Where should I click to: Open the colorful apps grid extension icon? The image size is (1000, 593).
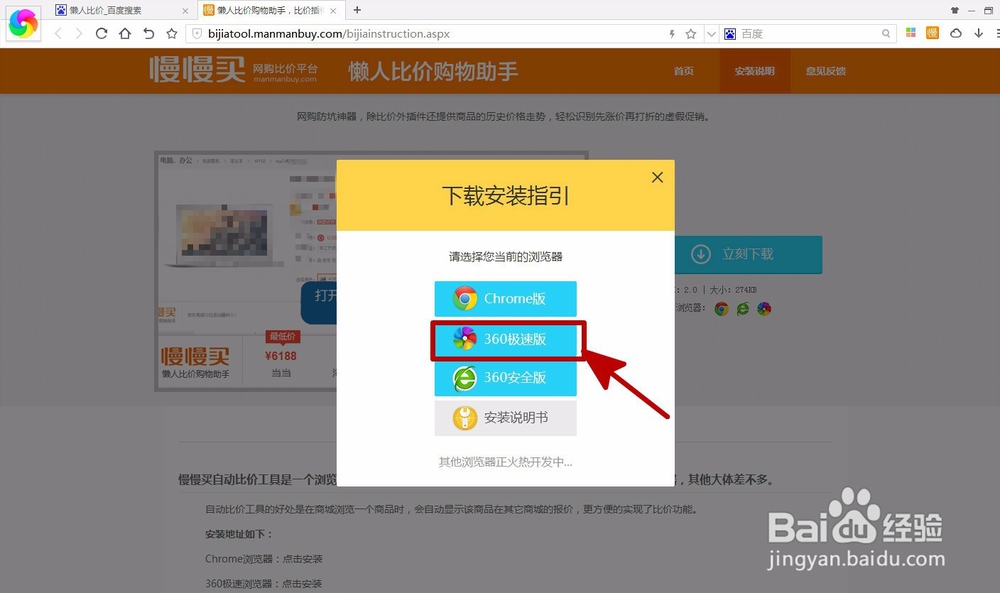coord(911,33)
